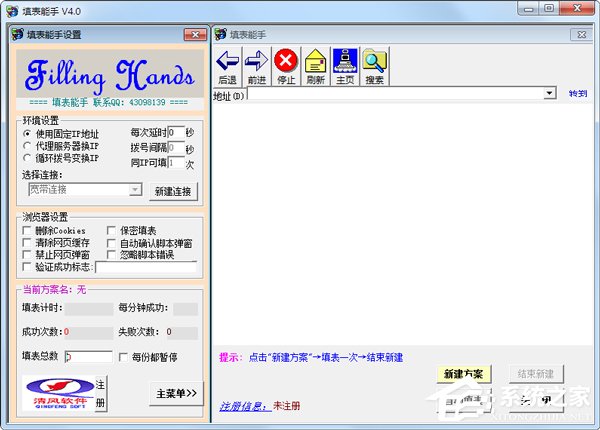Click the 地址 URL input field

[397, 93]
